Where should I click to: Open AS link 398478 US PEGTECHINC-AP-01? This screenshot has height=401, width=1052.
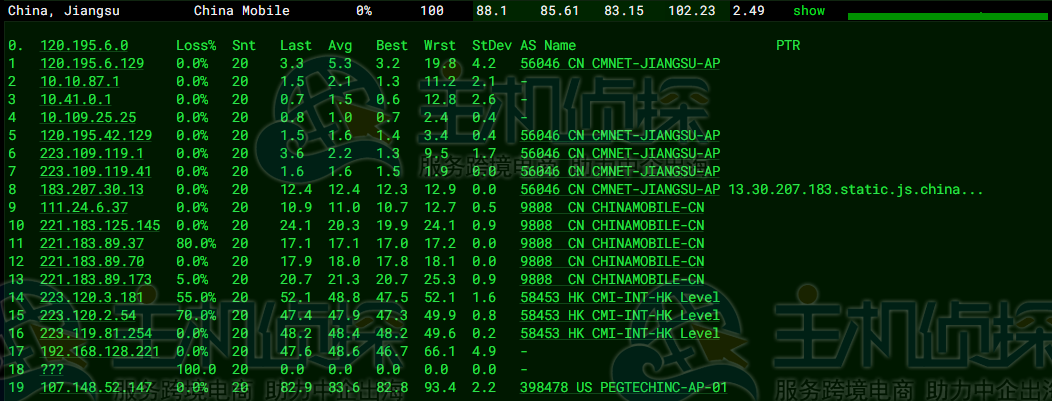tap(623, 387)
